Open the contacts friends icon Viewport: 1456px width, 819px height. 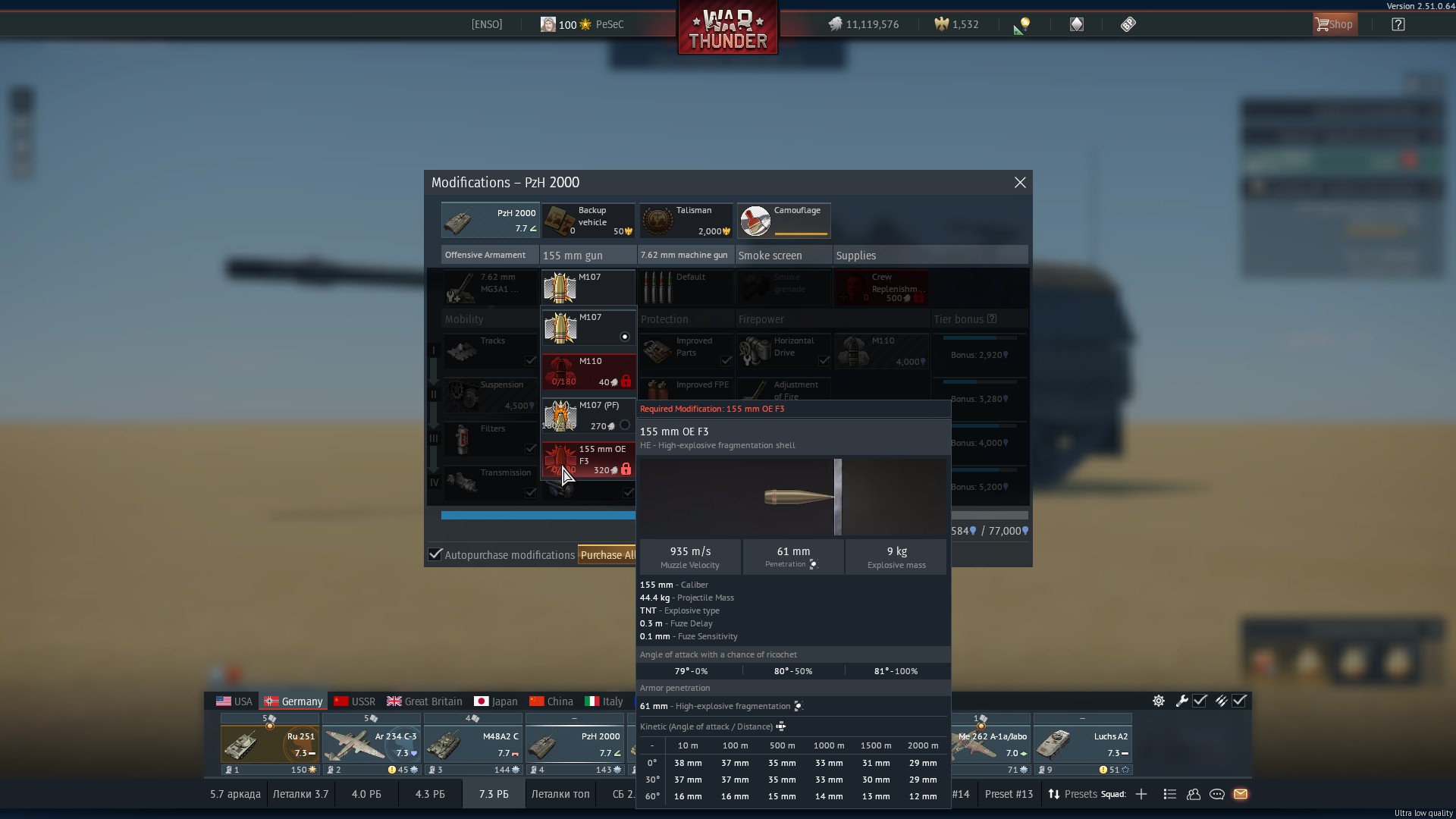point(1193,794)
